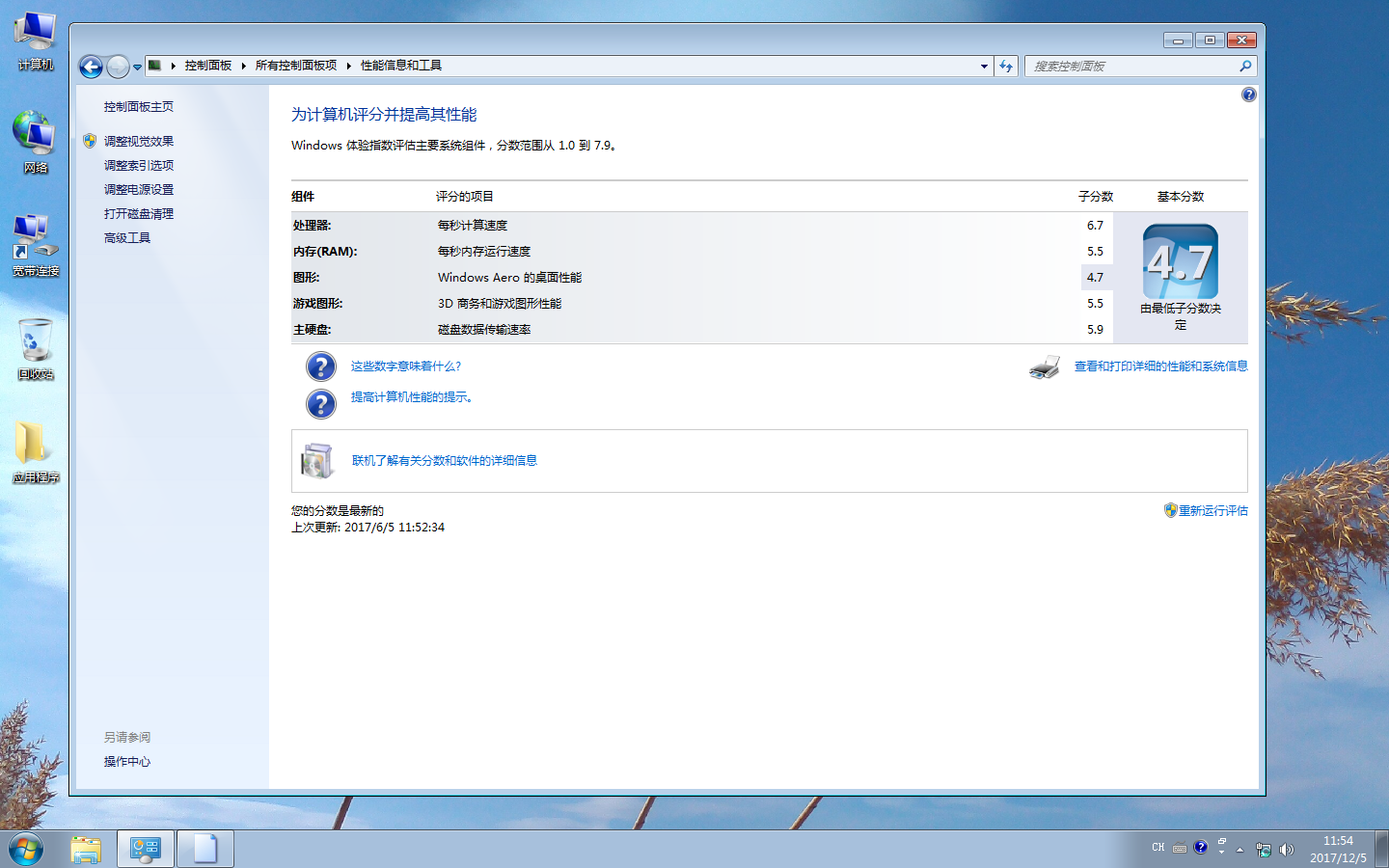Show hidden system tray icons
Image resolution: width=1389 pixels, height=868 pixels.
pos(1240,850)
